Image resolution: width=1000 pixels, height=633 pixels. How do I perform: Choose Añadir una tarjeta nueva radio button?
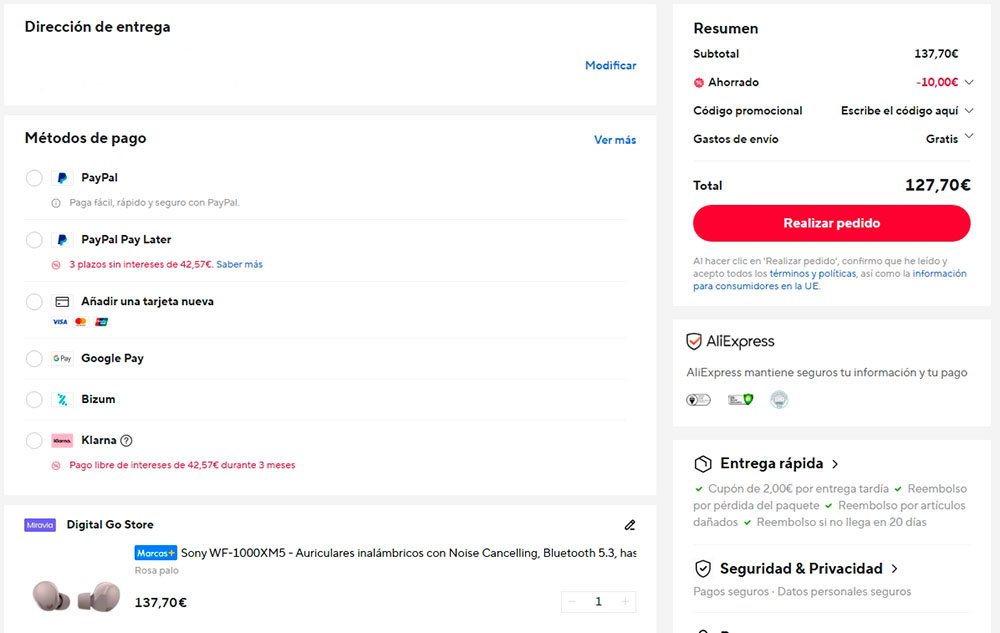point(34,302)
